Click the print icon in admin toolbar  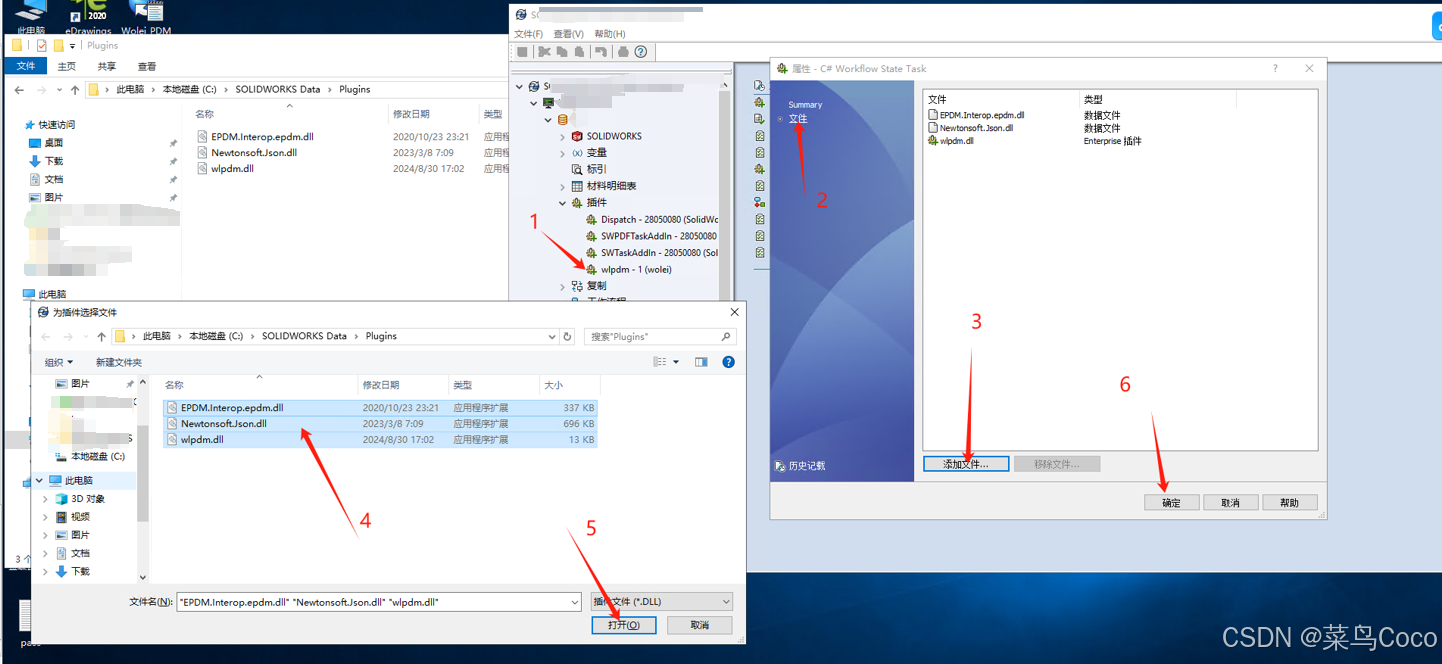pyautogui.click(x=624, y=52)
